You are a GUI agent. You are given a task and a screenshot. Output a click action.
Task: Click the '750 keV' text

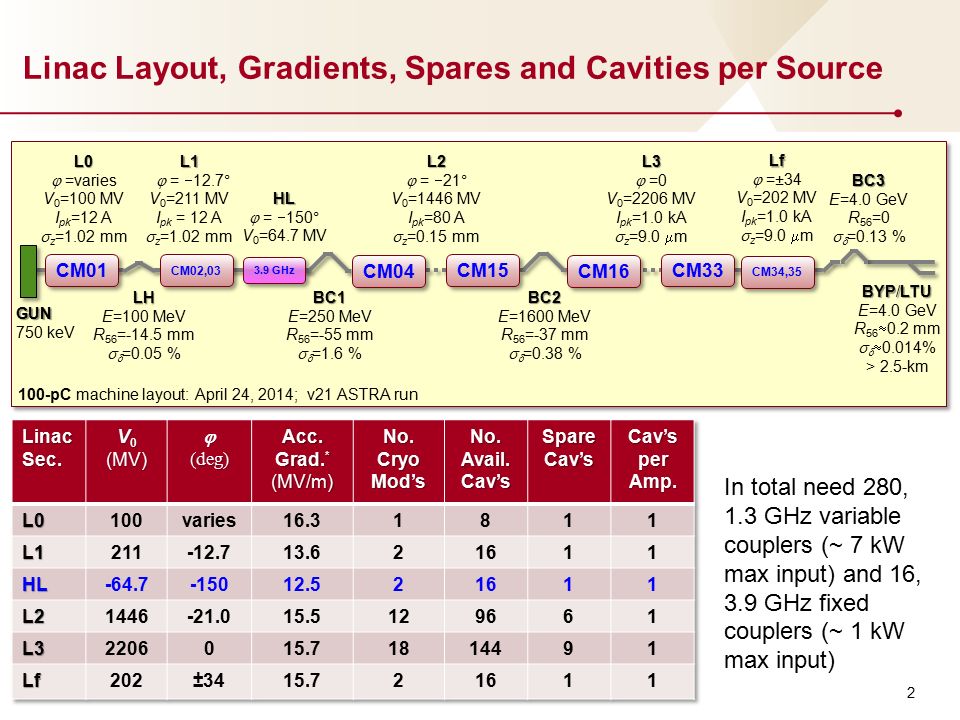pos(45,332)
